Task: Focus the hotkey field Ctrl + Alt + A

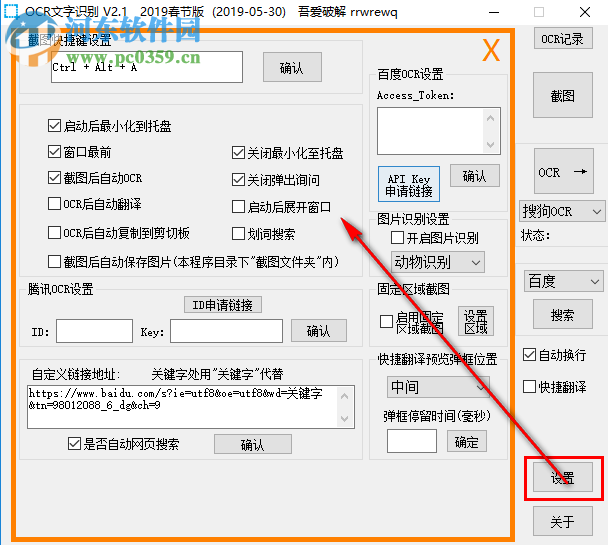Action: tap(147, 67)
